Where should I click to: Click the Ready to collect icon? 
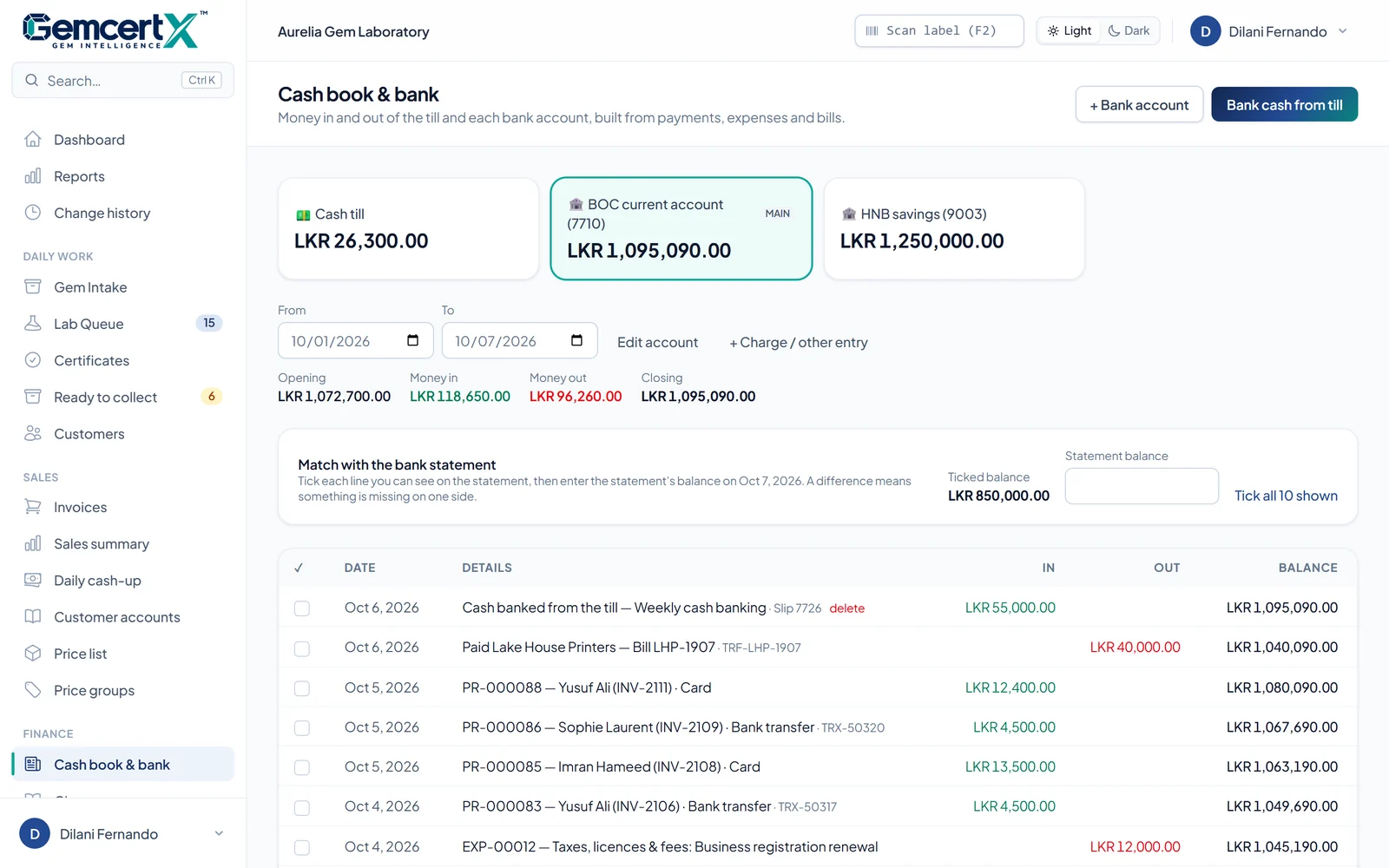tap(33, 397)
